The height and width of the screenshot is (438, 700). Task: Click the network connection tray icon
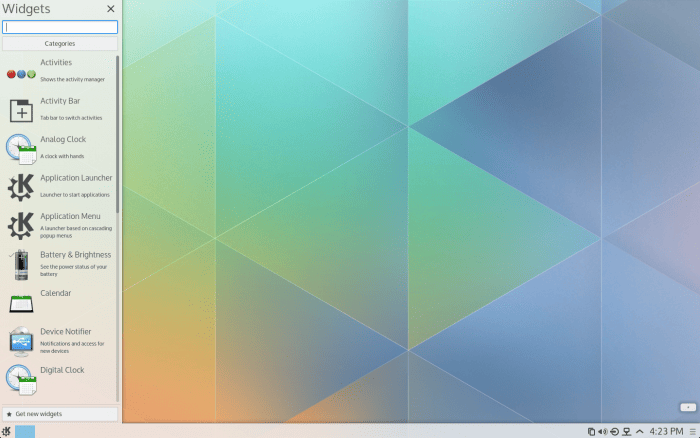click(627, 431)
